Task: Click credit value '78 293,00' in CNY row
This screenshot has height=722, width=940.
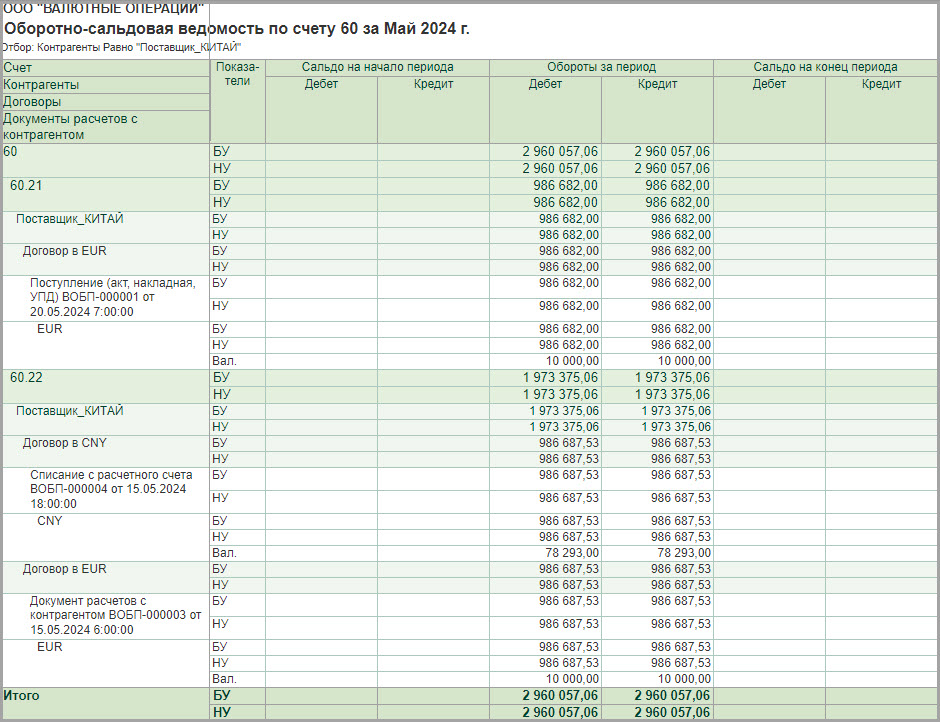Action: [x=684, y=553]
